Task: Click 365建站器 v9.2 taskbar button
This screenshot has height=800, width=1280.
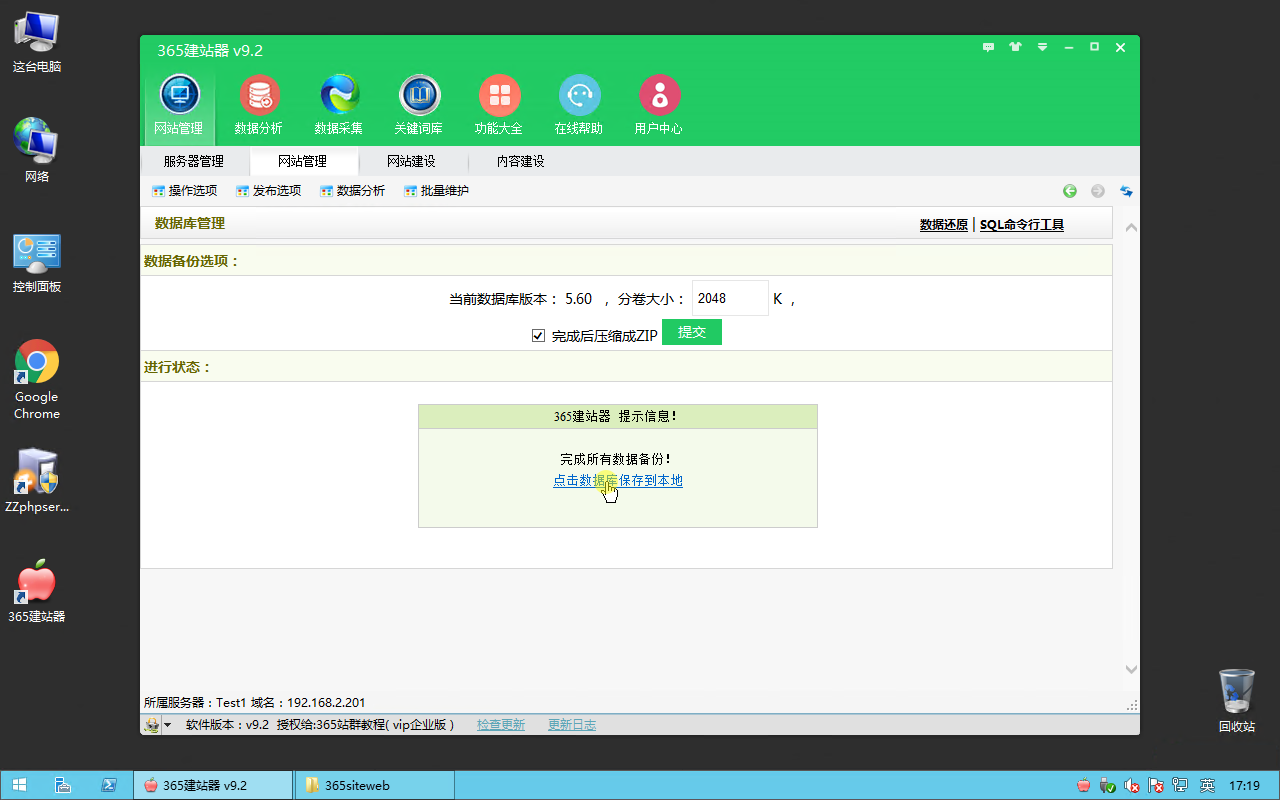Action: (x=213, y=785)
